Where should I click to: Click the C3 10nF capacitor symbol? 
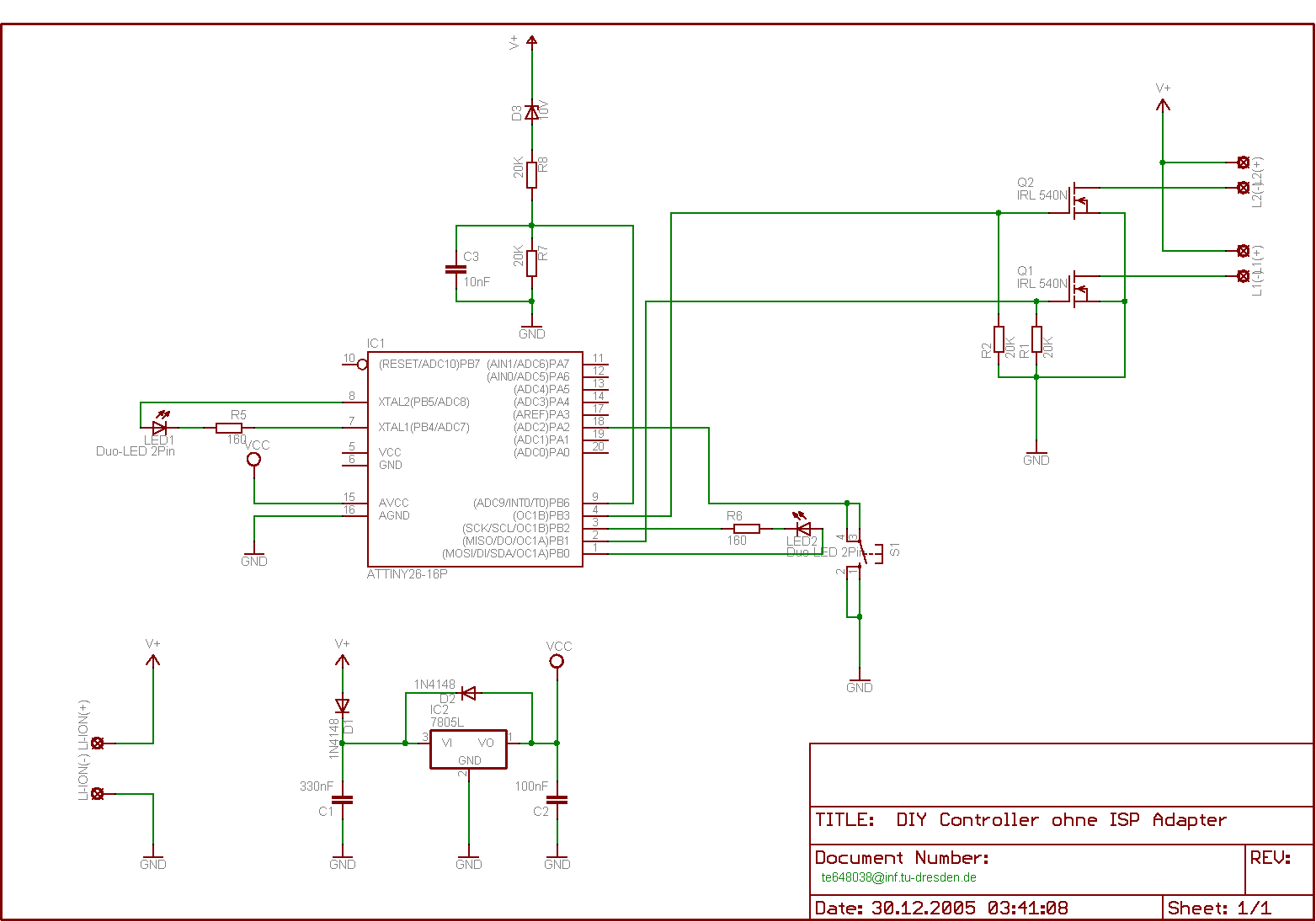456,269
